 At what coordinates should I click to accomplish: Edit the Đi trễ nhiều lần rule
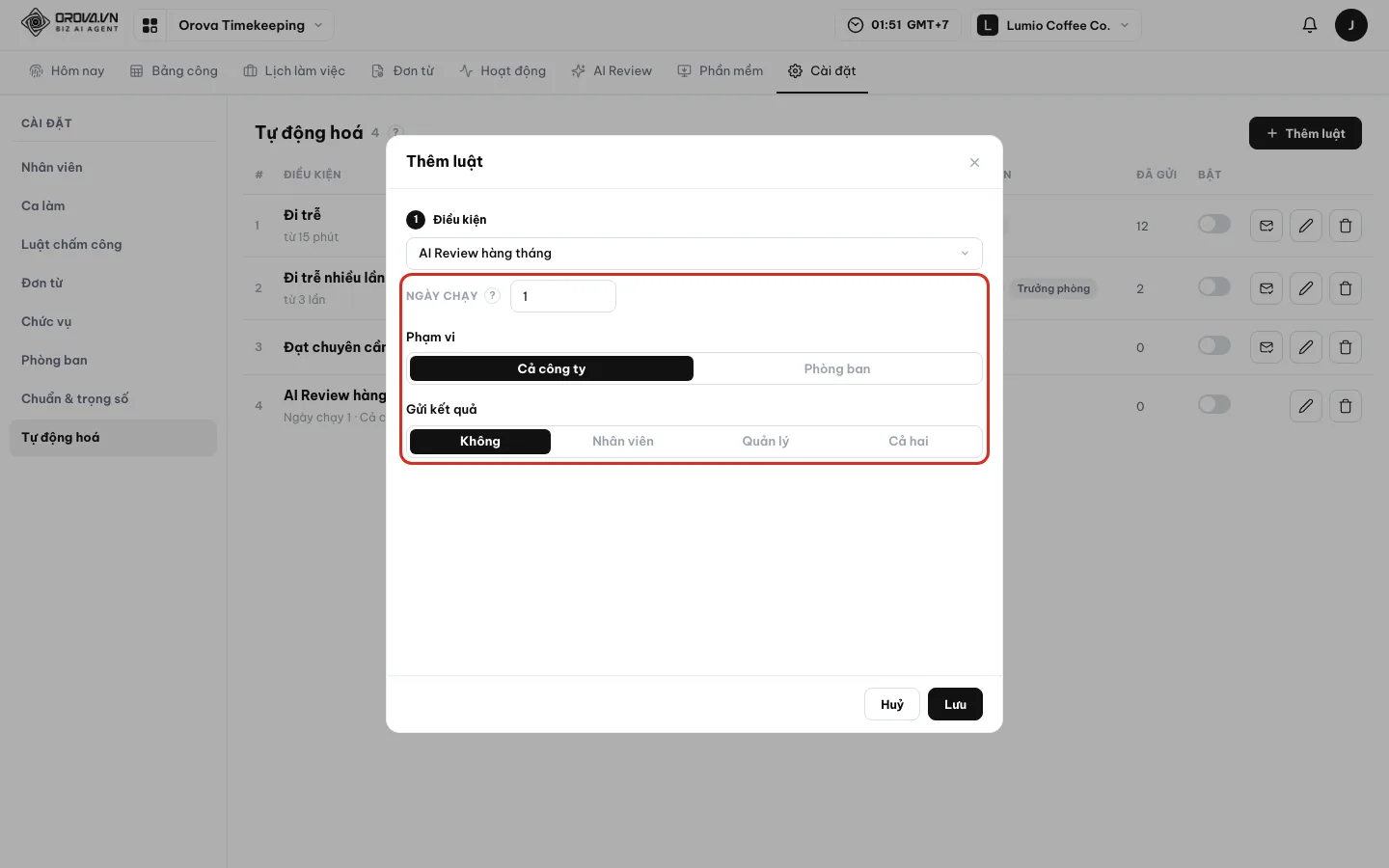[x=1306, y=288]
